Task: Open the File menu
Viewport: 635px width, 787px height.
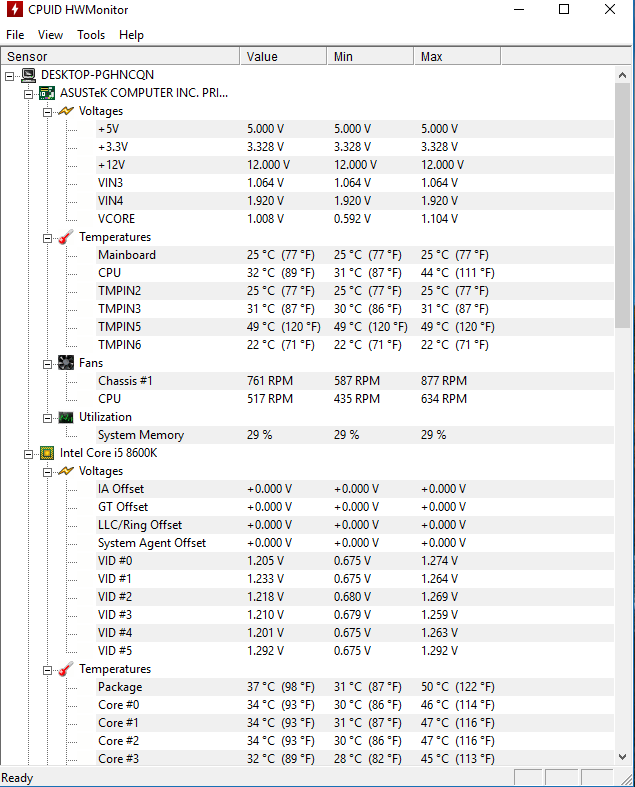Action: coord(15,35)
